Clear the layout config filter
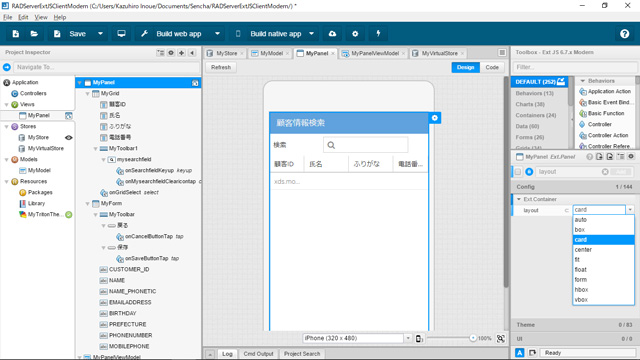This screenshot has height=360, width=640. click(x=605, y=172)
